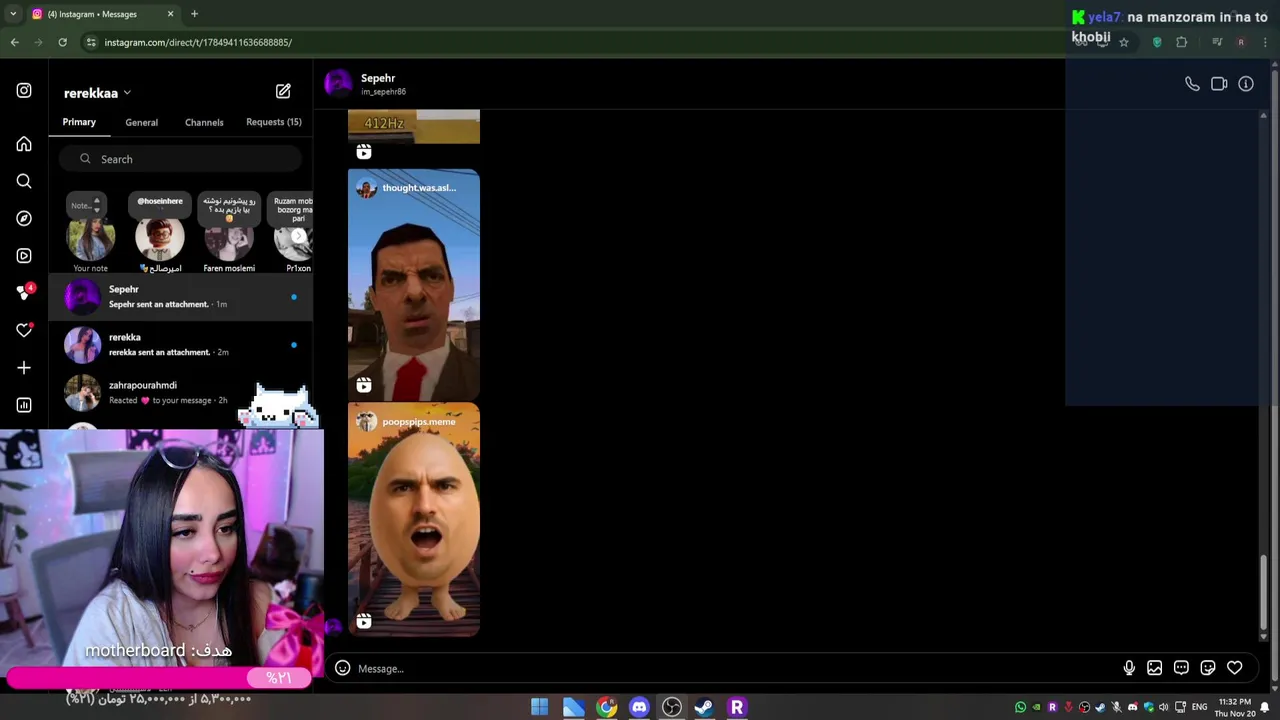Open the browser extensions puzzle icon
Viewport: 1280px width, 720px height.
click(1182, 42)
